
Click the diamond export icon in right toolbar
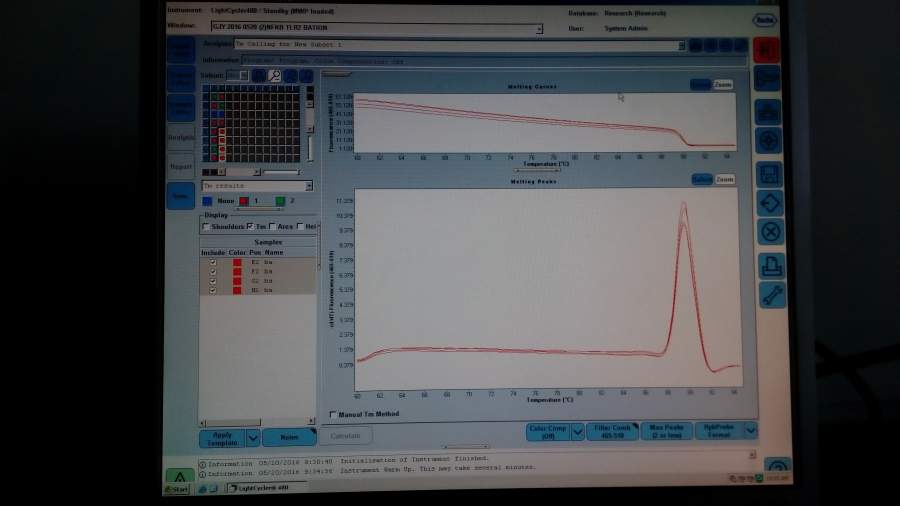(770, 203)
